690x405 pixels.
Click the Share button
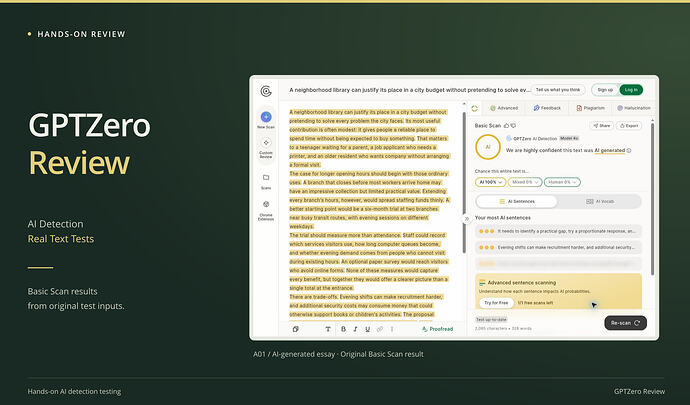[602, 125]
